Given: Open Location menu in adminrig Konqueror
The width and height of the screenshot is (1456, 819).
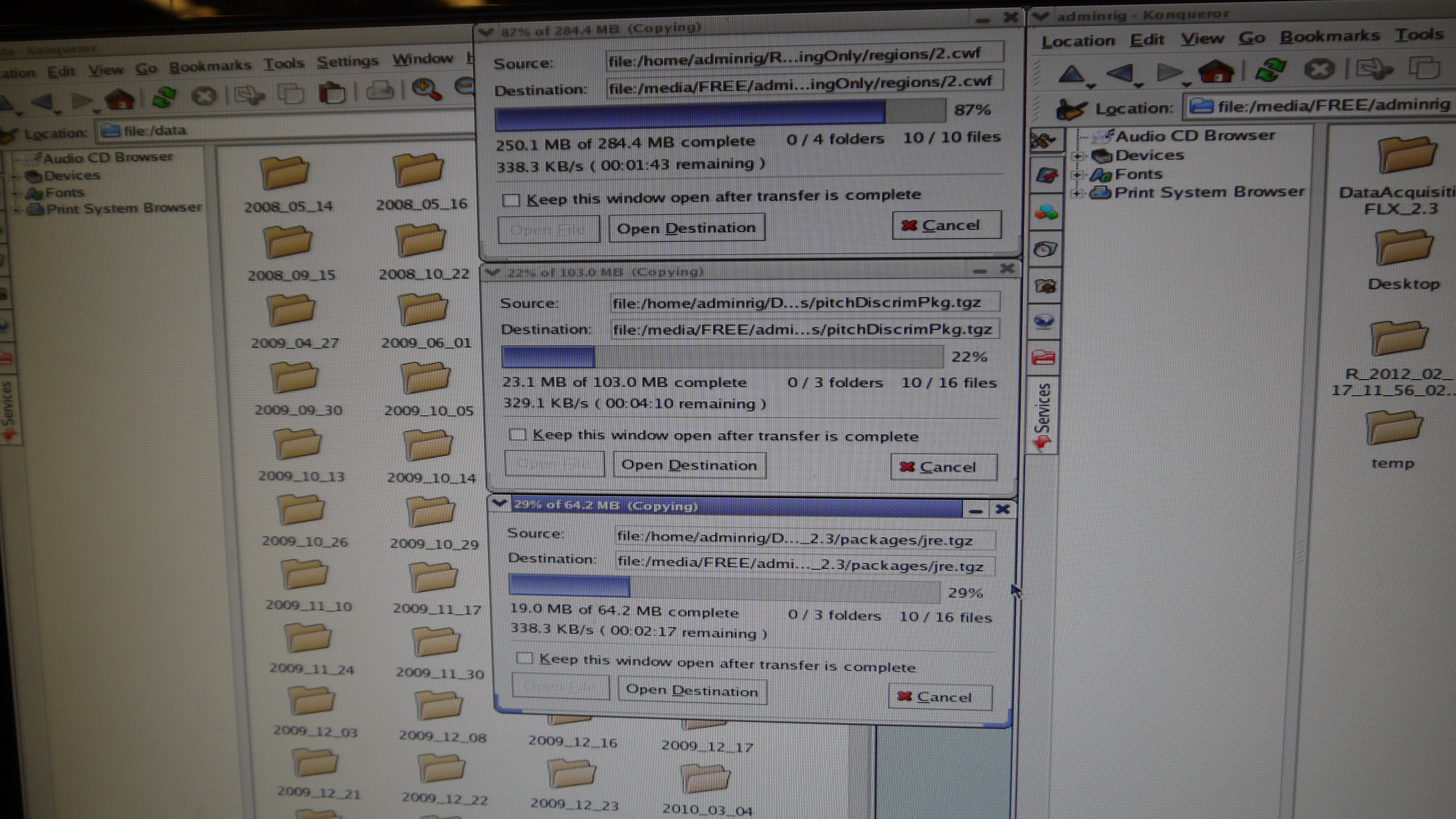Looking at the screenshot, I should 1078,41.
